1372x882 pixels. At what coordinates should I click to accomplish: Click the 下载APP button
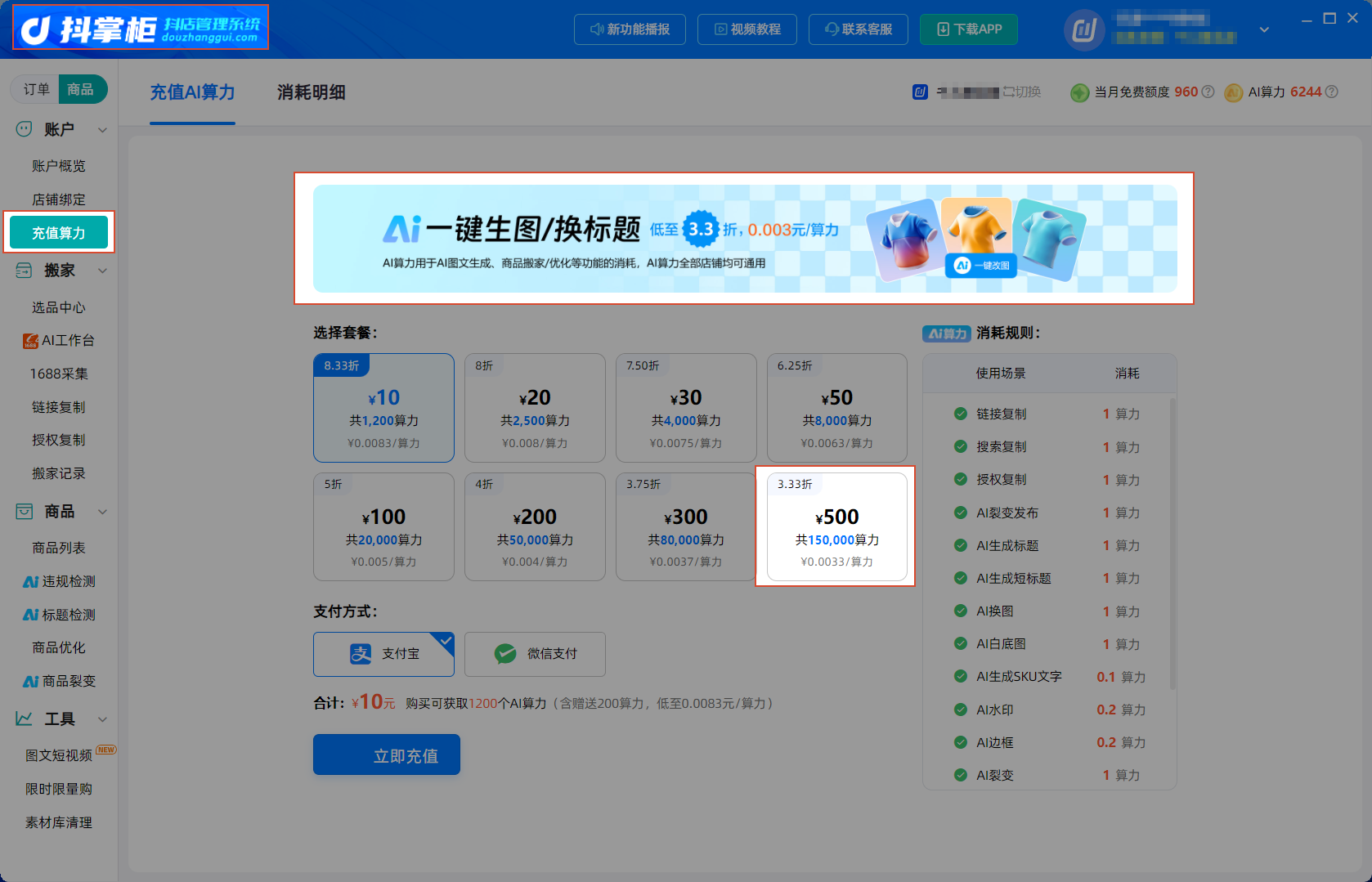(969, 29)
